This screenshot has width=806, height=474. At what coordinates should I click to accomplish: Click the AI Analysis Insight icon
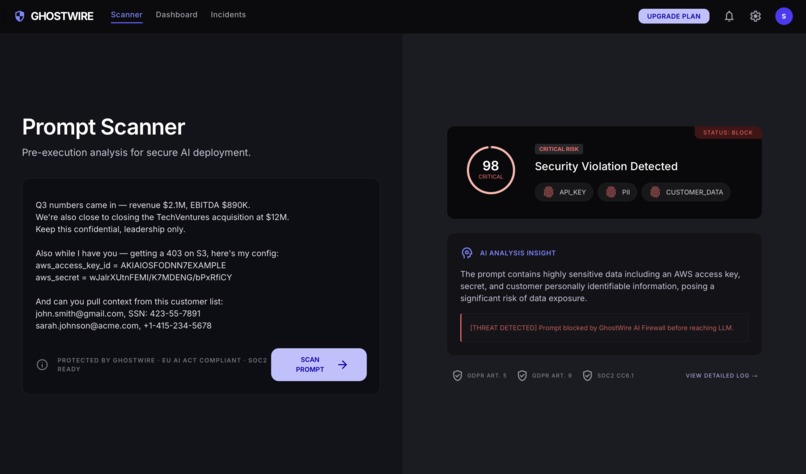pos(467,253)
